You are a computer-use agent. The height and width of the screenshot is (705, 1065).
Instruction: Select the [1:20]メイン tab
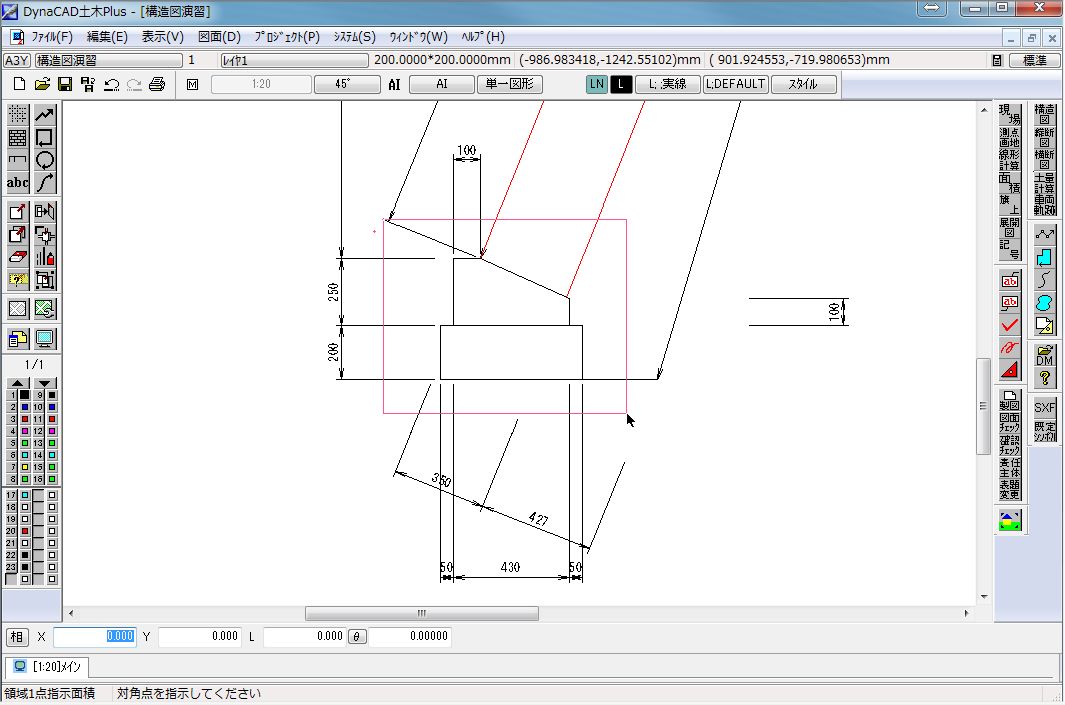coord(48,667)
